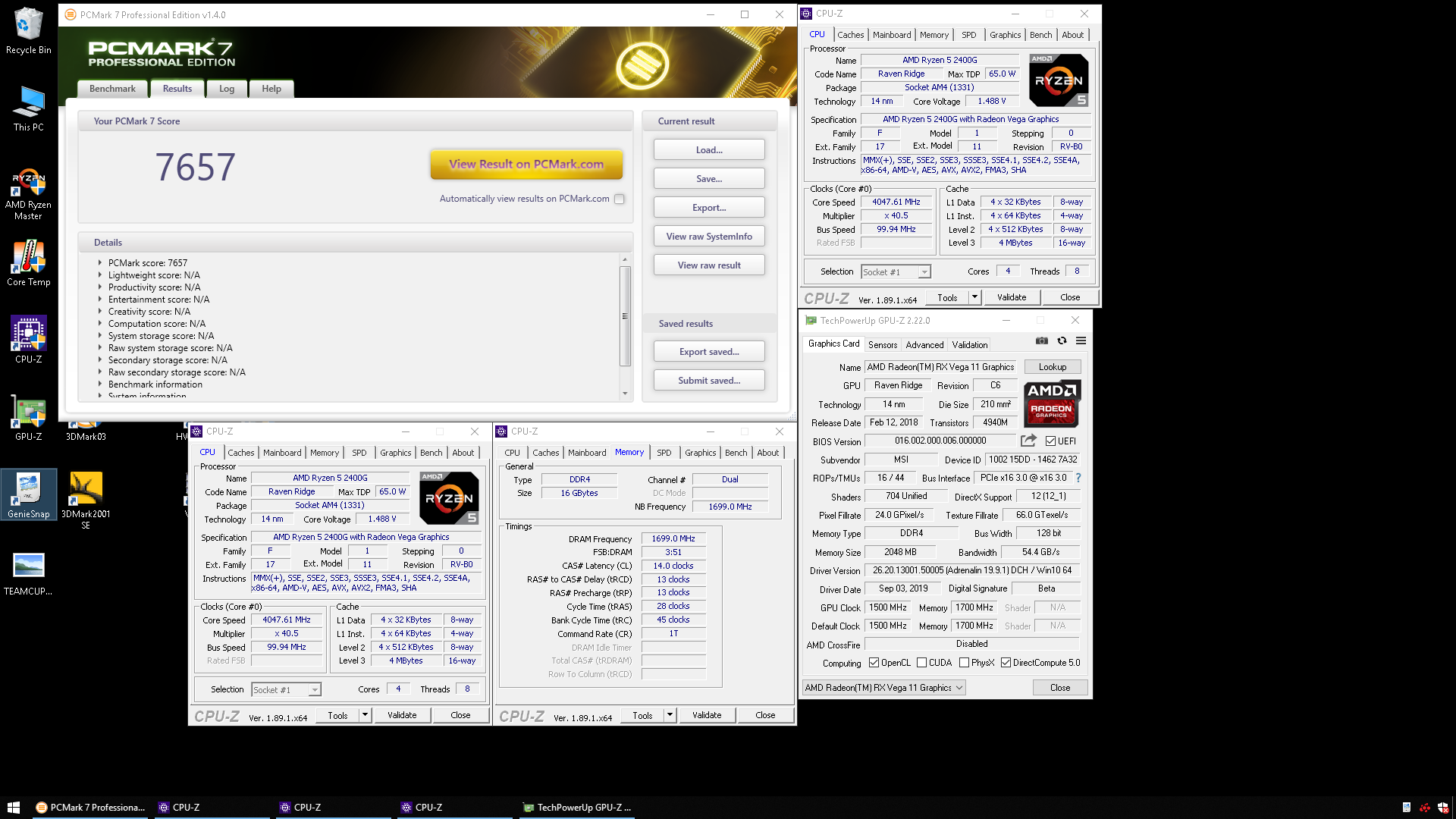1456x819 pixels.
Task: Expand the Benchmark information row
Action: 99,384
